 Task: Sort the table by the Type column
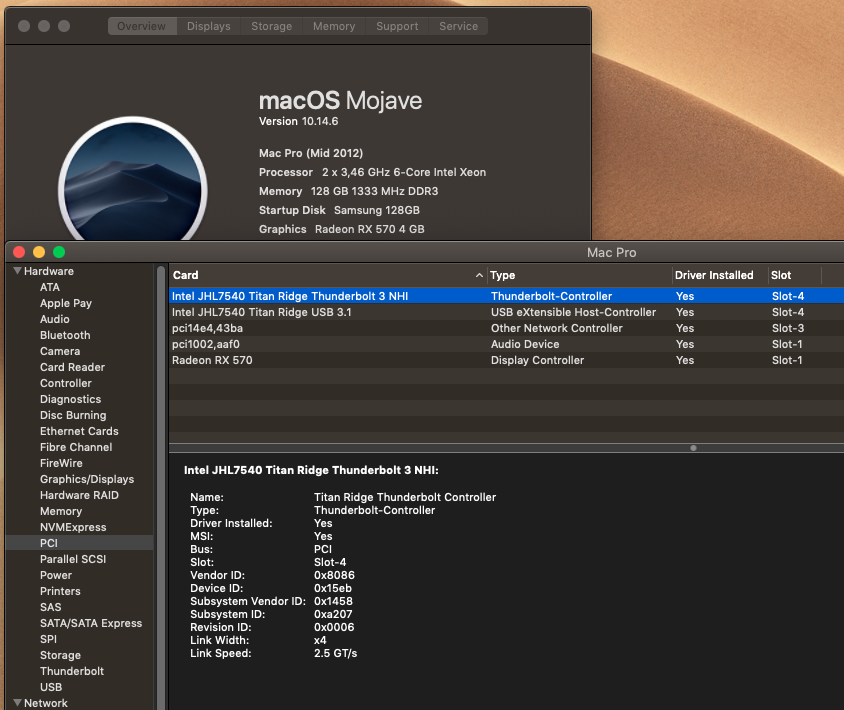[x=579, y=275]
